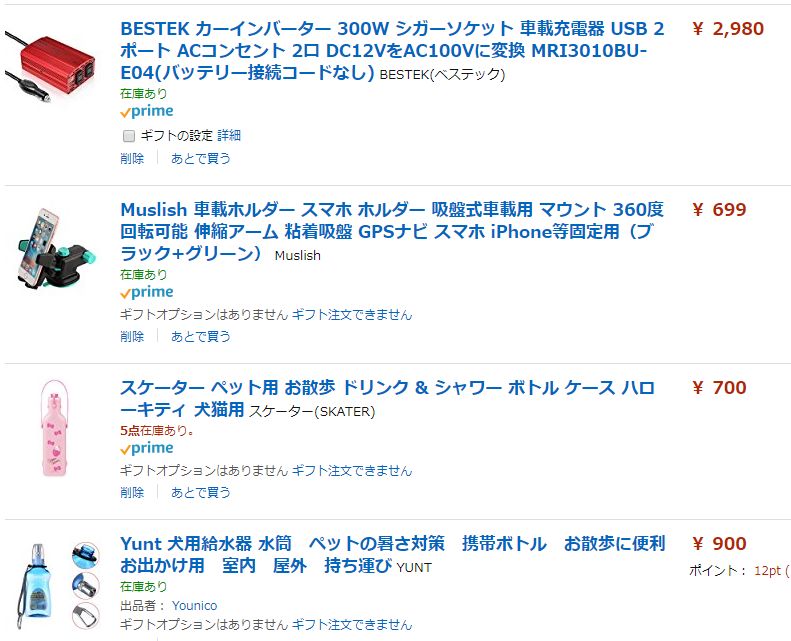The width and height of the screenshot is (791, 641).
Task: Delete the Muslish phone holder from cart
Action: (x=132, y=337)
